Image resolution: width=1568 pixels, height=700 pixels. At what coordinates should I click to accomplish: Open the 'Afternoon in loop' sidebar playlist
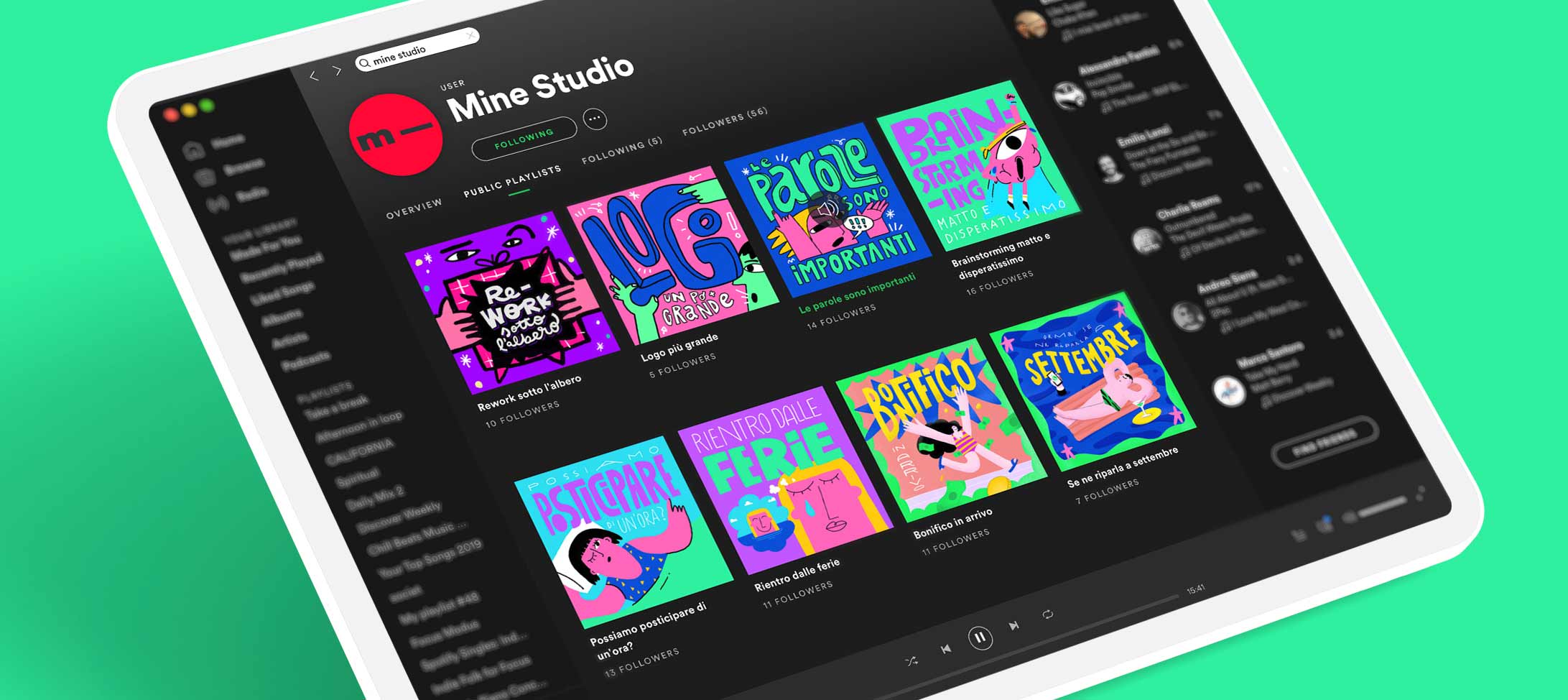click(x=360, y=427)
